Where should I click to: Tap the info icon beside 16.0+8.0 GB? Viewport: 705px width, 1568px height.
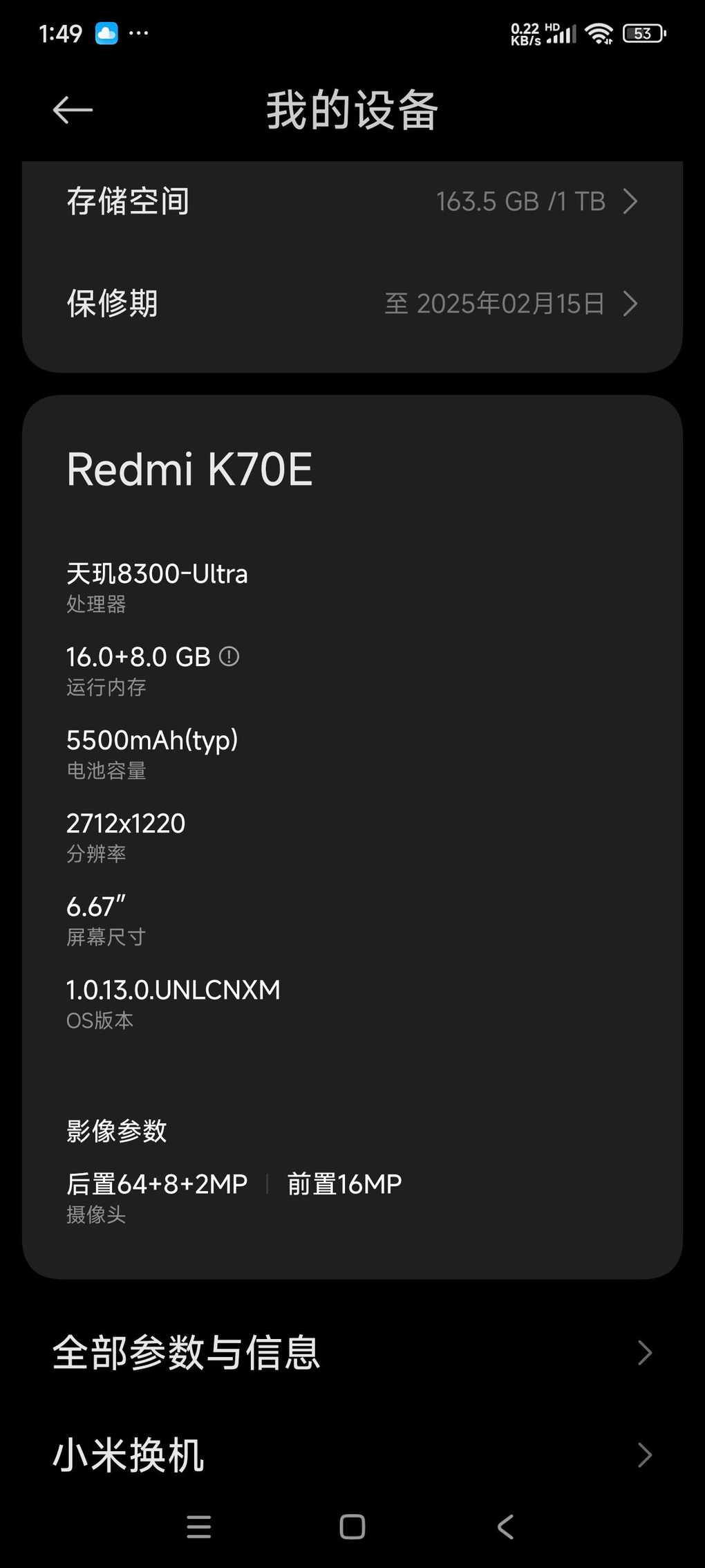click(229, 656)
